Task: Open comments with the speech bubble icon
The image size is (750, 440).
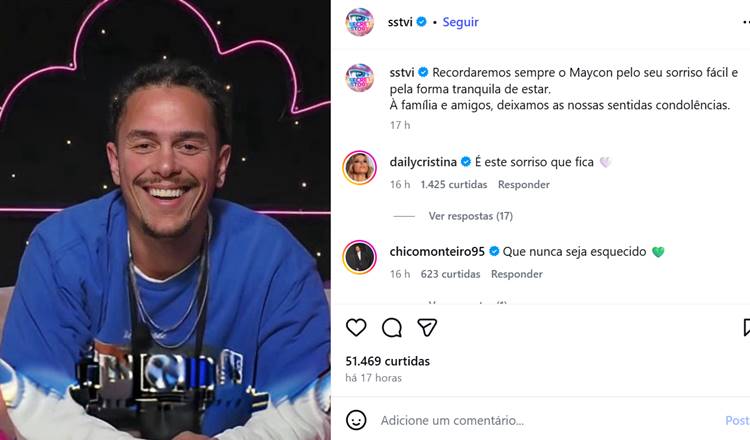Action: (x=392, y=328)
